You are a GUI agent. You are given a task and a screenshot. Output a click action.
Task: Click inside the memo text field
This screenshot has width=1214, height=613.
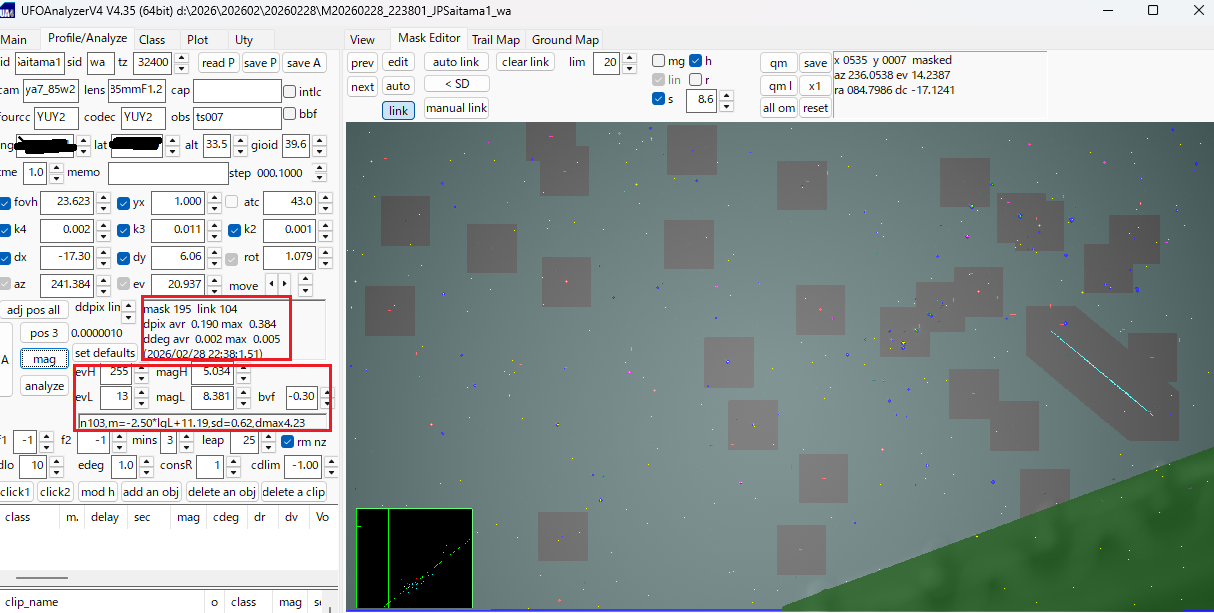coord(167,173)
